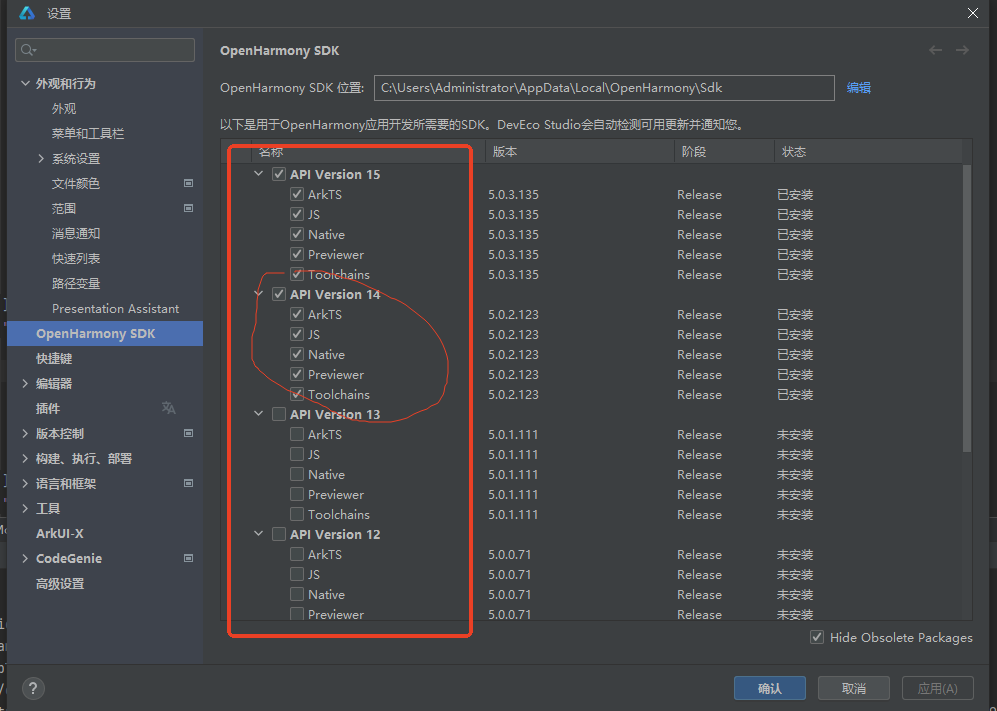Expand the 工具 section
Viewport: 997px width, 711px height.
25,508
